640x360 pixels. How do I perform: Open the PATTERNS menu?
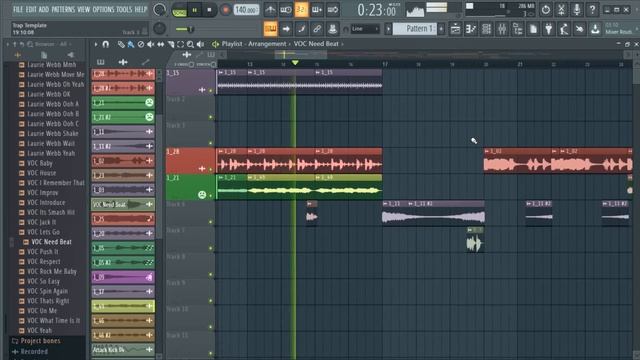click(x=63, y=9)
